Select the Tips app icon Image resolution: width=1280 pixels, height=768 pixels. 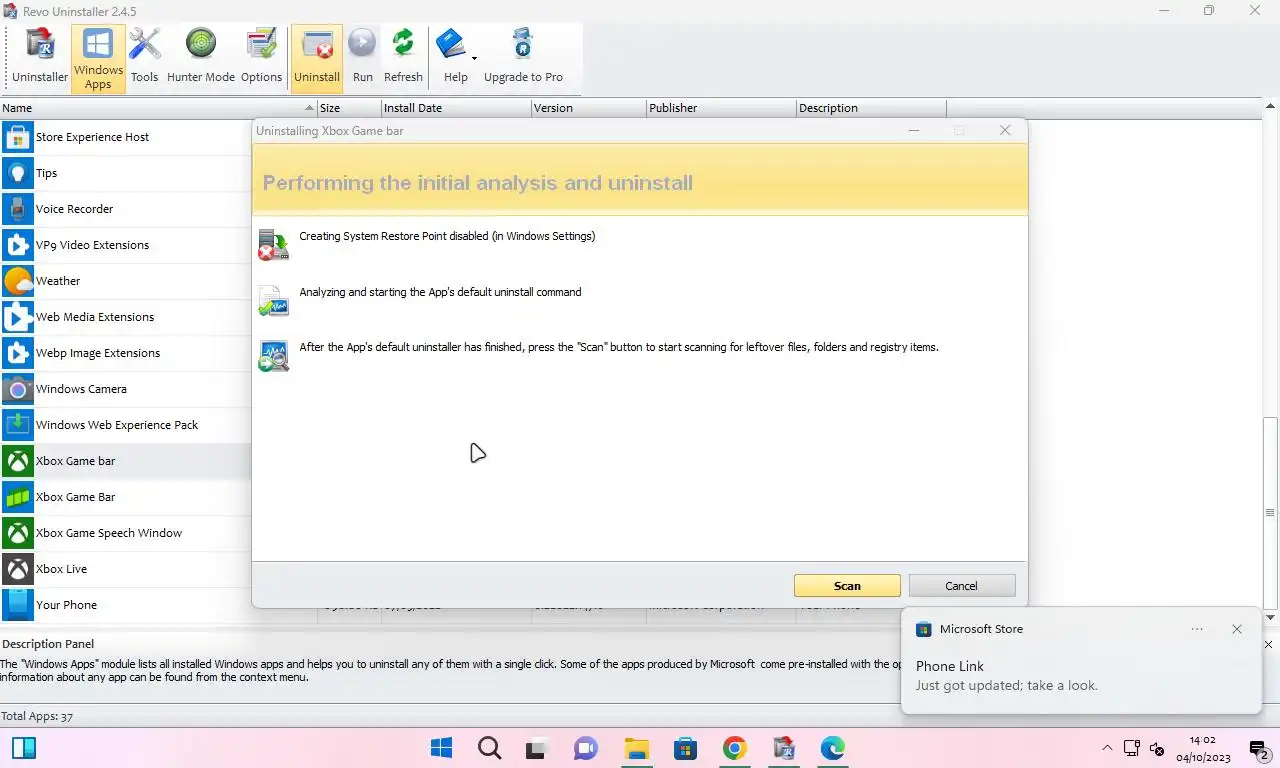[x=17, y=173]
